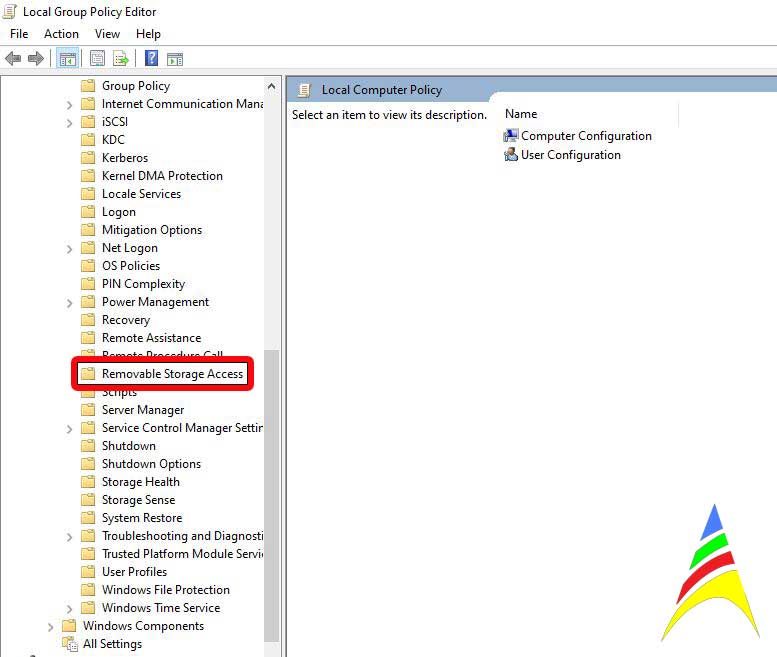Click the Back arrow toolbar icon

point(13,59)
